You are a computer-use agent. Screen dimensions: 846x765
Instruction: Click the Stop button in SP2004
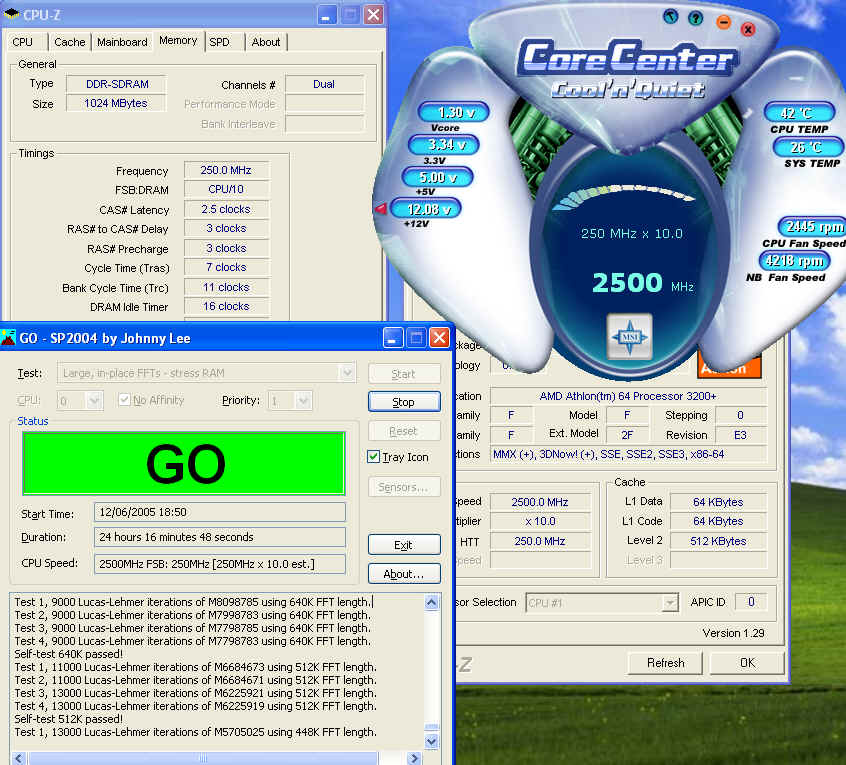[x=404, y=402]
